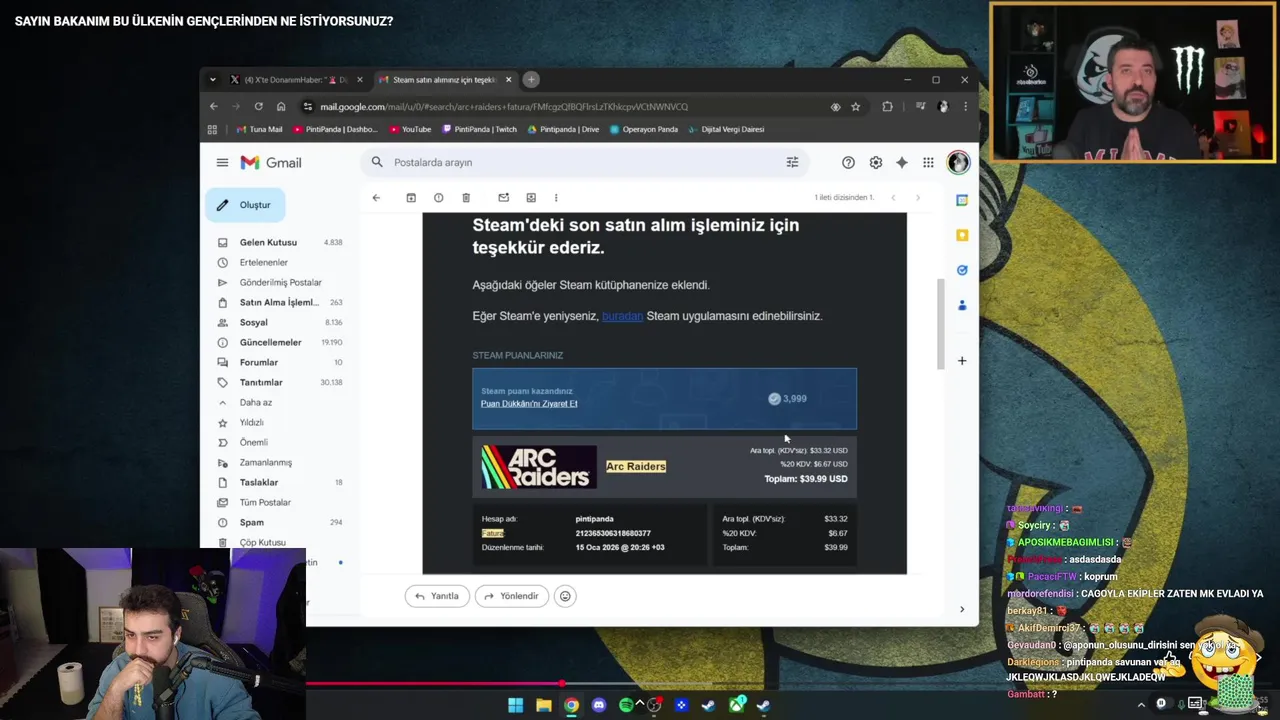The height and width of the screenshot is (720, 1280).
Task: Click Puan Dükkânı'nı Ziyaret Et link
Action: [529, 404]
